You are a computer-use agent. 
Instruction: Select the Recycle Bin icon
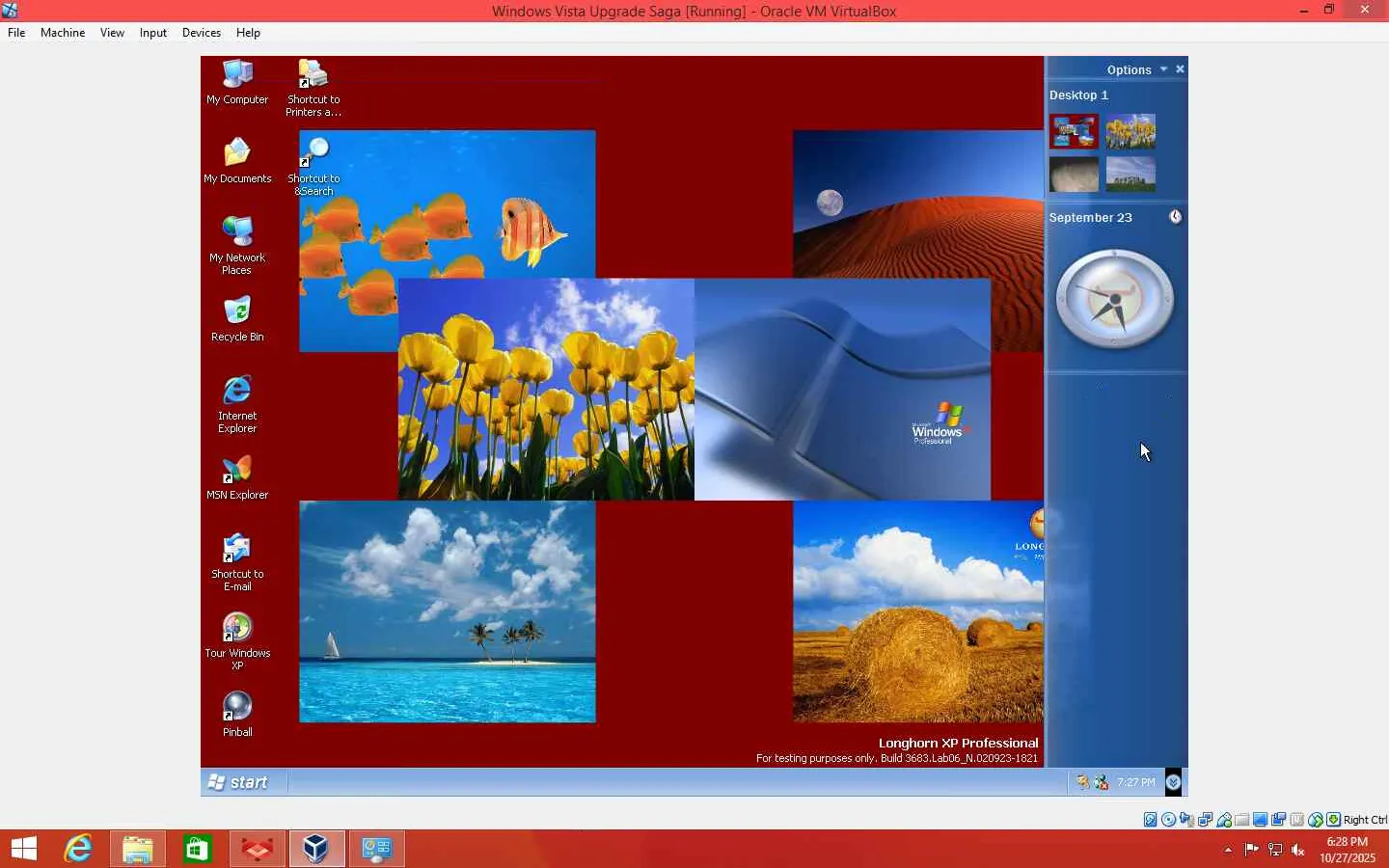237,319
